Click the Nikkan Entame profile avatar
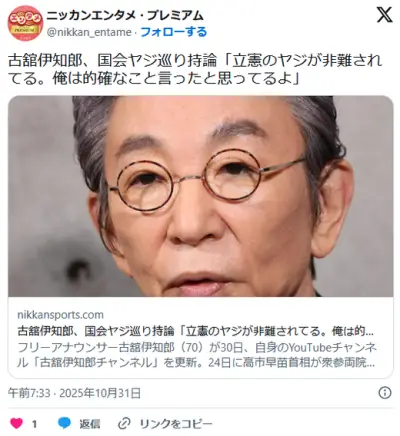 pos(25,23)
